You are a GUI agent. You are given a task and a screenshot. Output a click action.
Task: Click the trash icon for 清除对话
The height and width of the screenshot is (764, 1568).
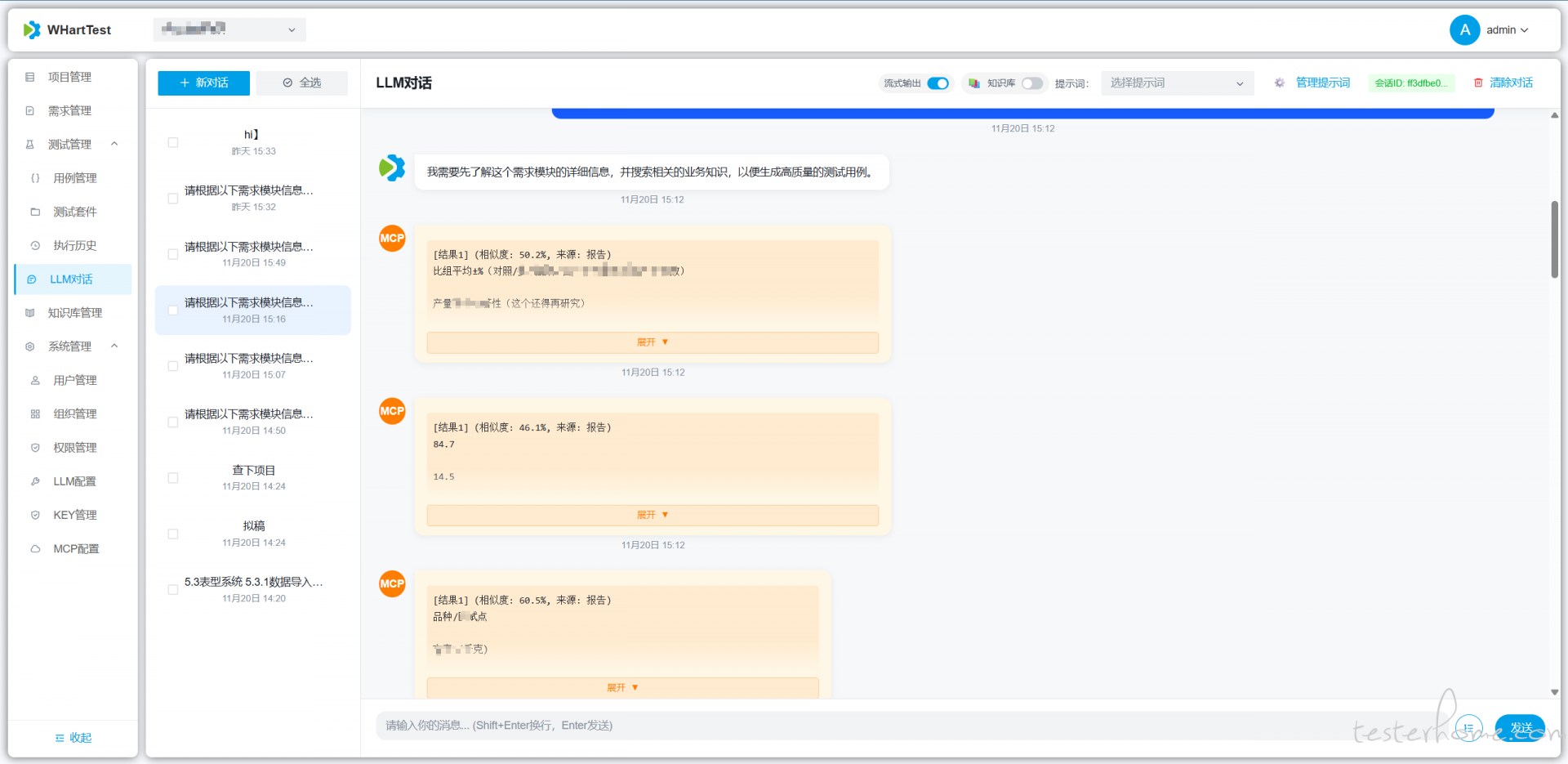click(x=1477, y=83)
